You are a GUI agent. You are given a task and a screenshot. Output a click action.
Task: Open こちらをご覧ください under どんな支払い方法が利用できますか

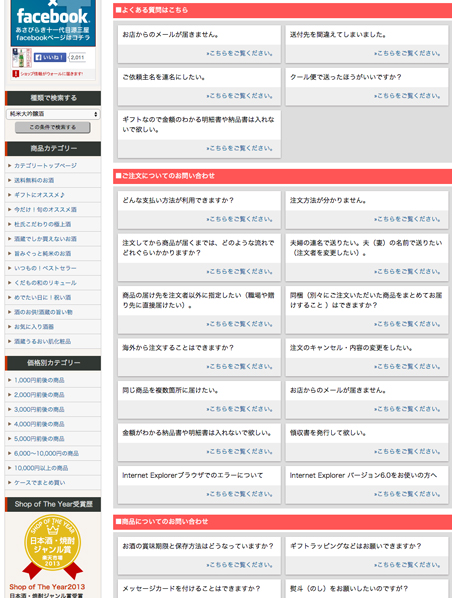tap(240, 219)
